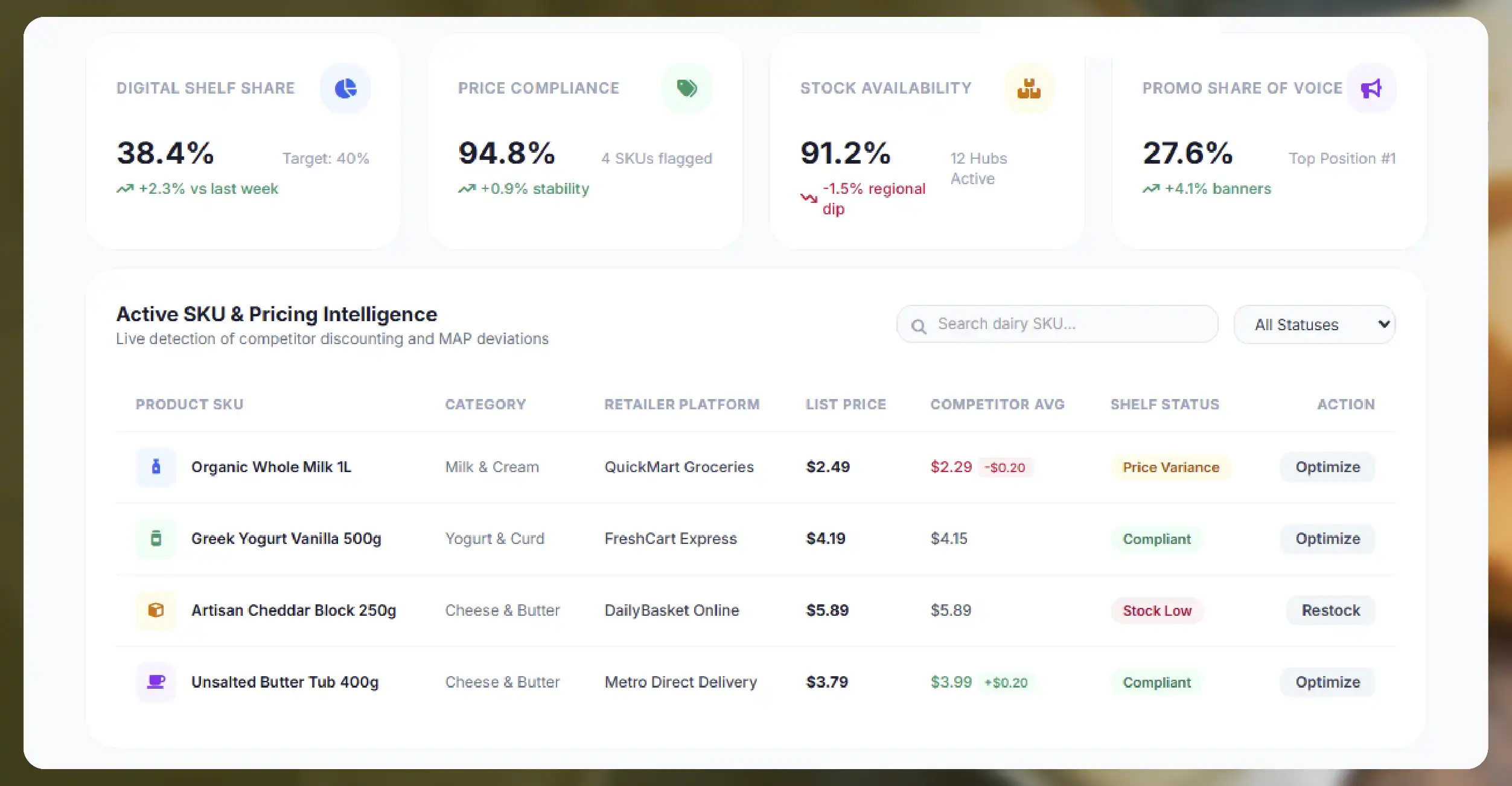Click the Digital Shelf Share pie chart icon
The image size is (1512, 786).
(346, 88)
